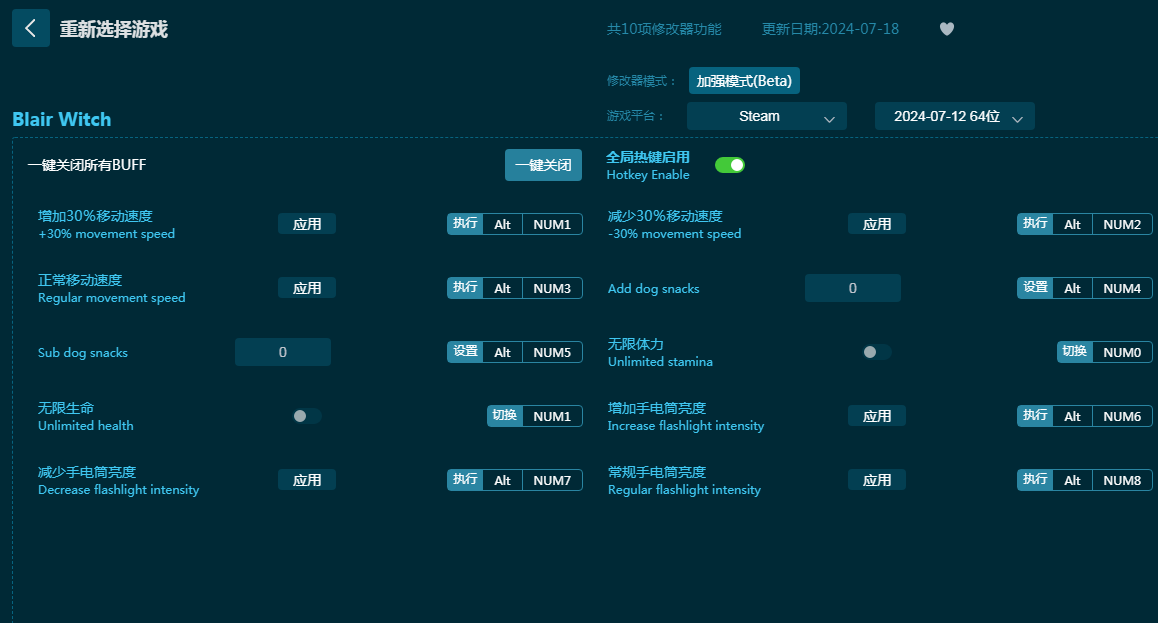Toggle the global Hotkey Enable switch
The image size is (1158, 623).
730,165
